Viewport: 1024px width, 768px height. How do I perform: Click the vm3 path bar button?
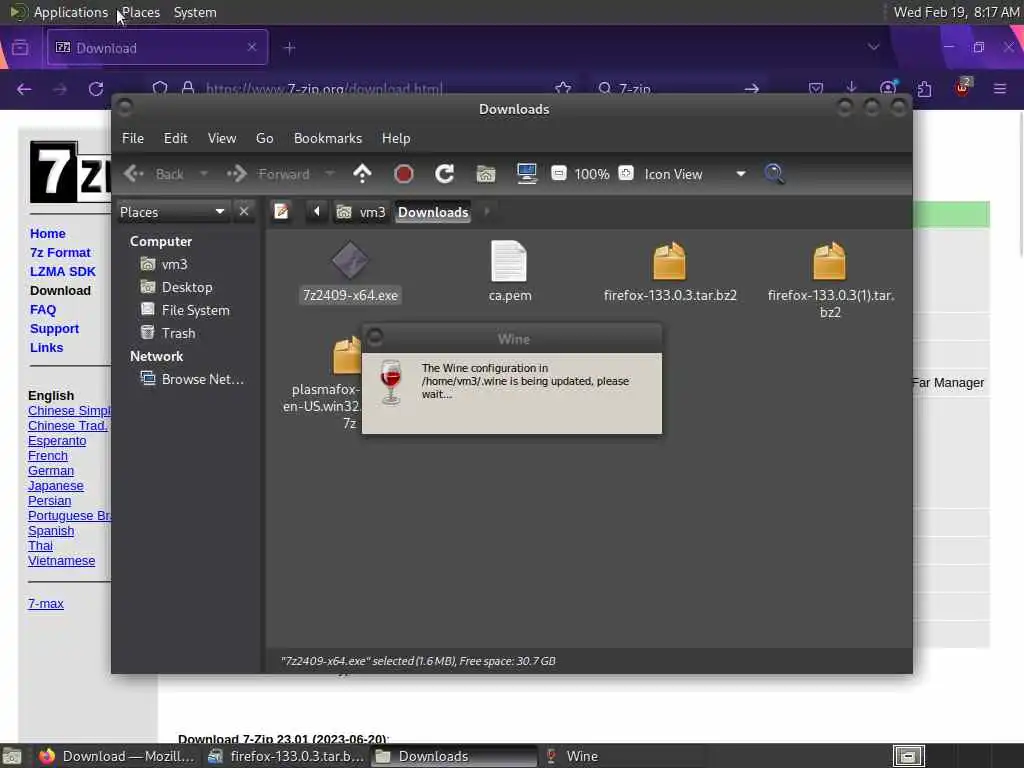[362, 212]
